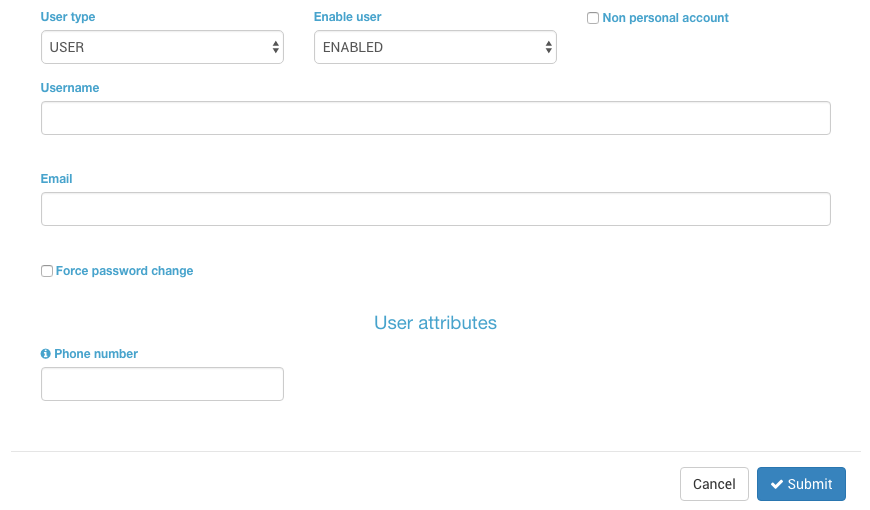The height and width of the screenshot is (510, 870).
Task: Open the Enable user dropdown showing ENABLED
Action: [435, 47]
